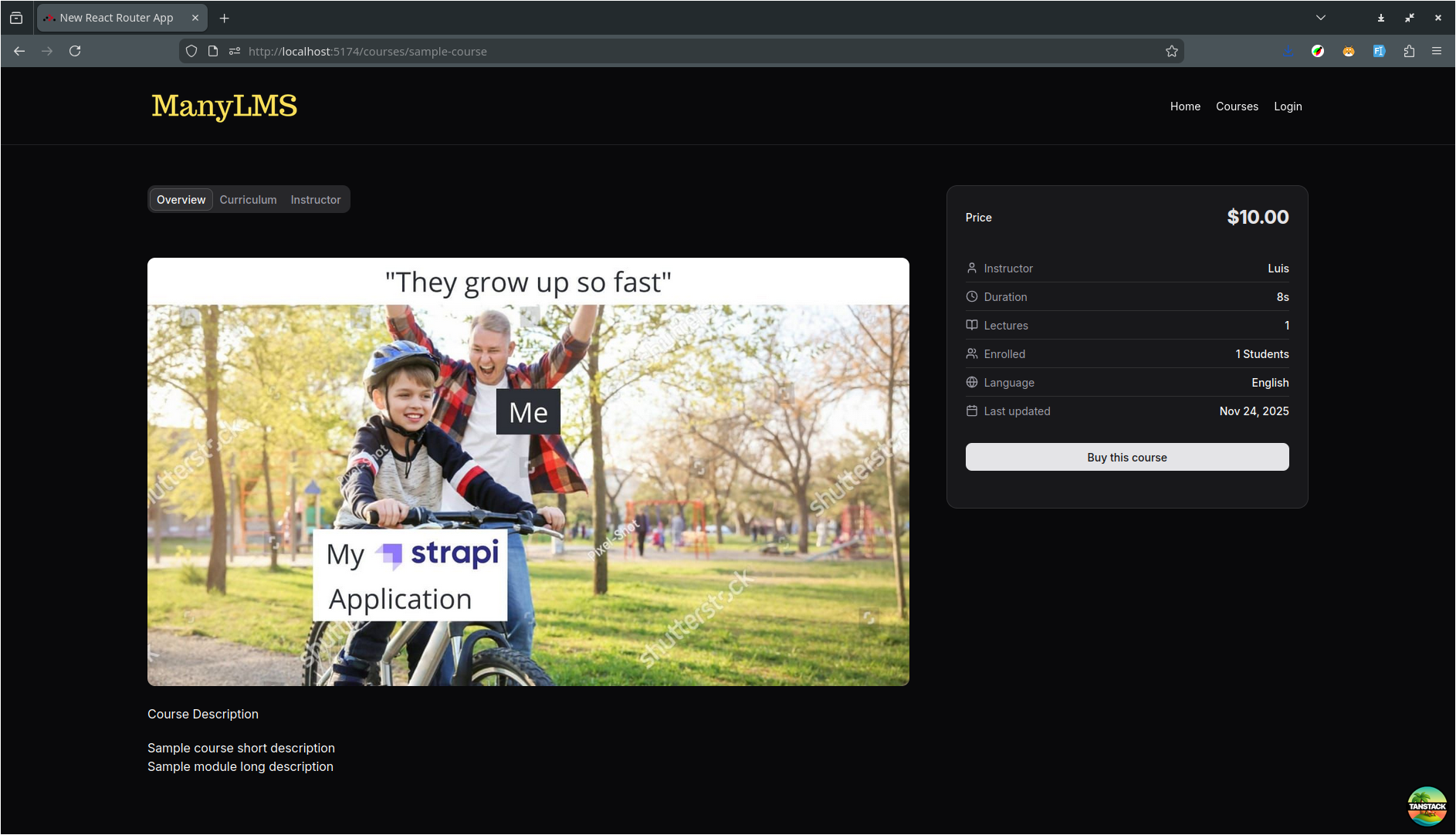Open the Firefox hamburger menu
This screenshot has height=835, width=1456.
[1436, 51]
